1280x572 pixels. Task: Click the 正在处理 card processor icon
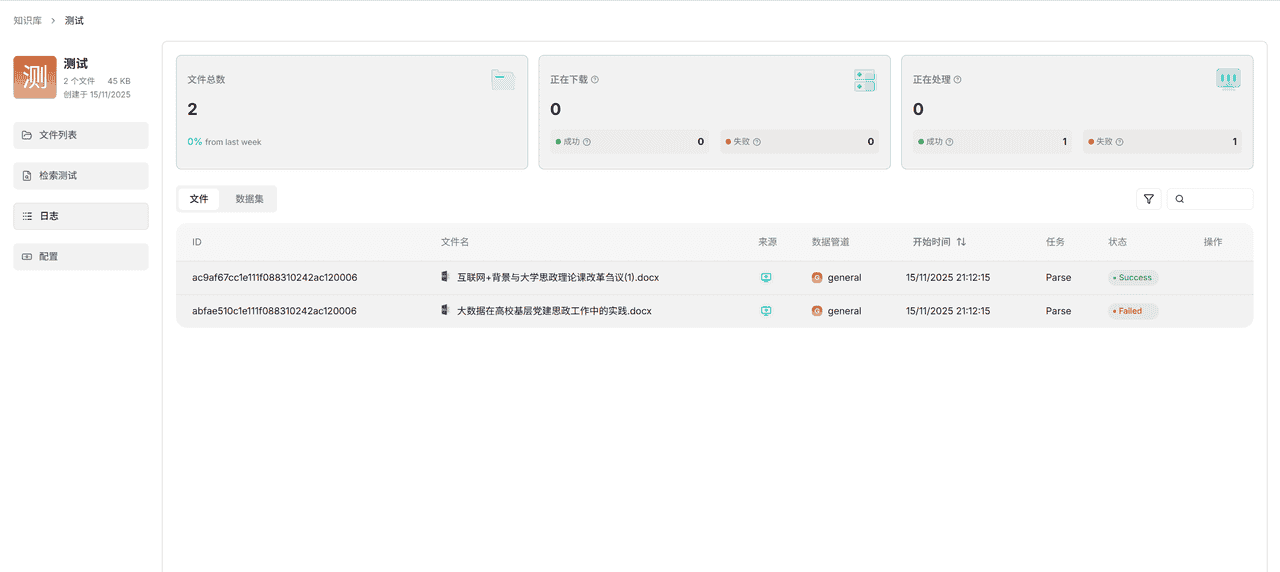pos(1228,80)
